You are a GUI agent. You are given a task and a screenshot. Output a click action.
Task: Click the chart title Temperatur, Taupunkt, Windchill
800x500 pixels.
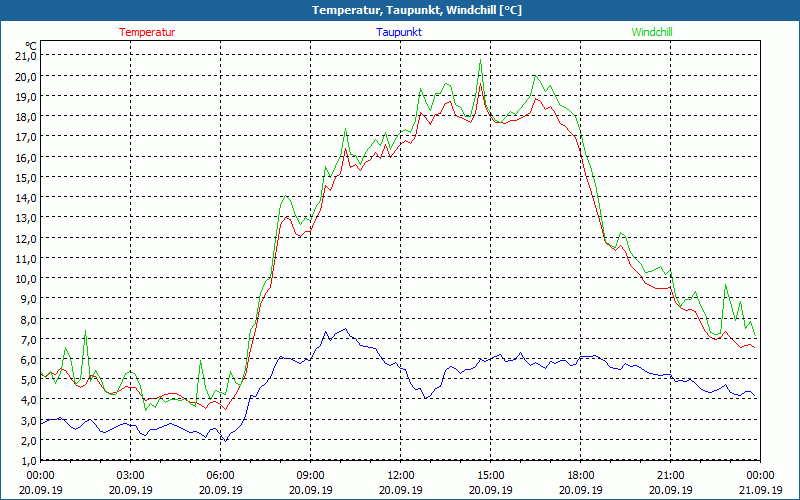point(417,10)
